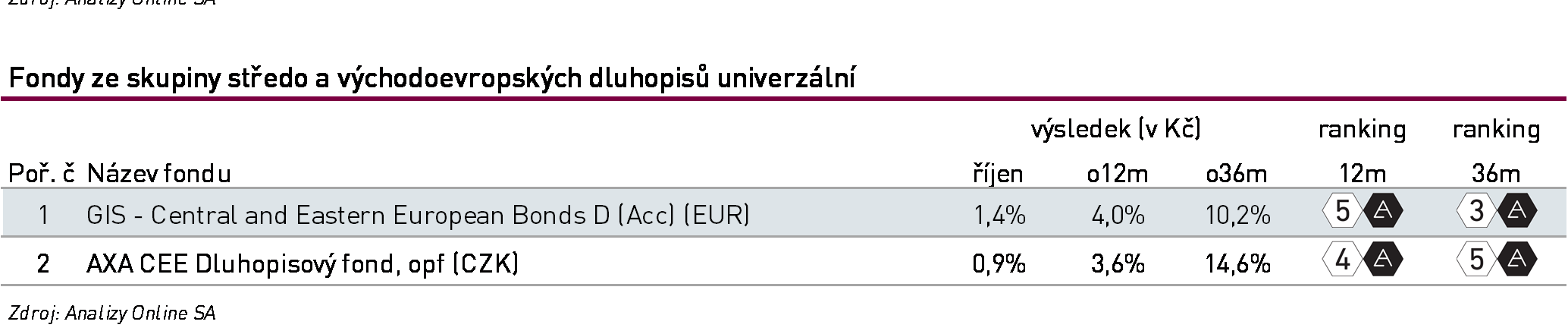The width and height of the screenshot is (1568, 331).
Task: Click black hexagon A icon in AXA 12m ranking
Action: (1383, 260)
